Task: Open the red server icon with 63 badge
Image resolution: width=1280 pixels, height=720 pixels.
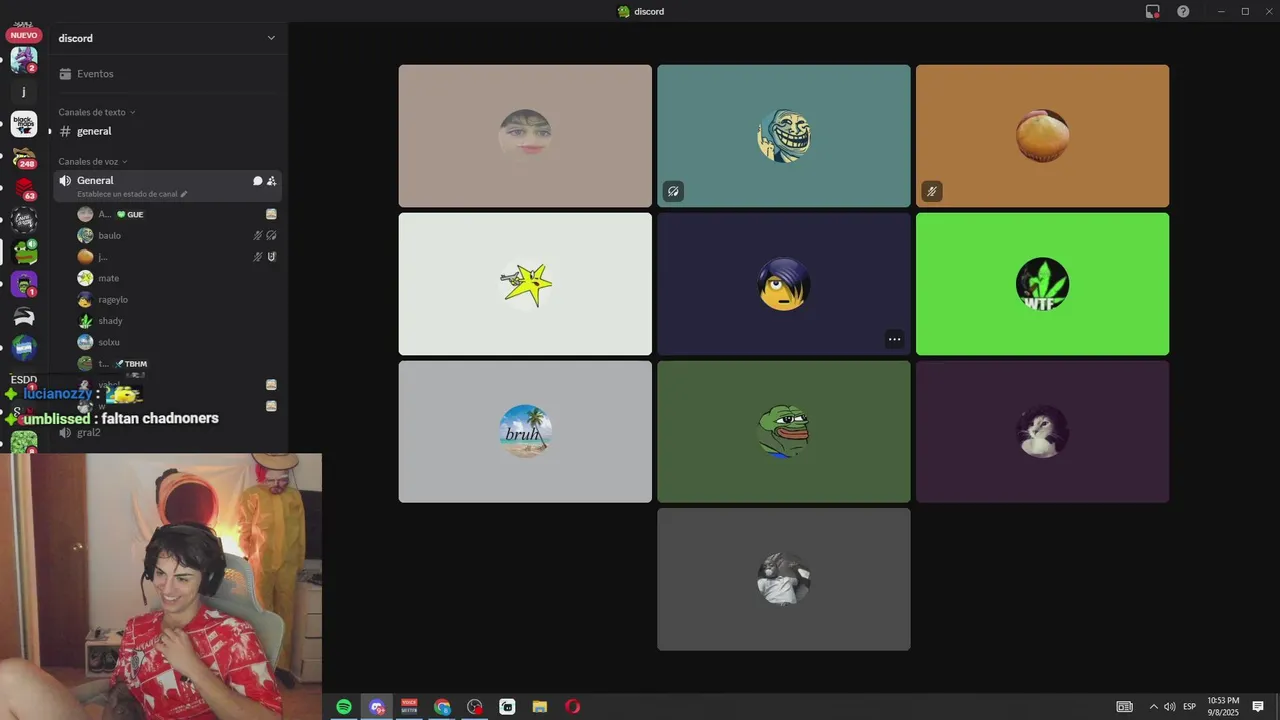Action: 24,189
